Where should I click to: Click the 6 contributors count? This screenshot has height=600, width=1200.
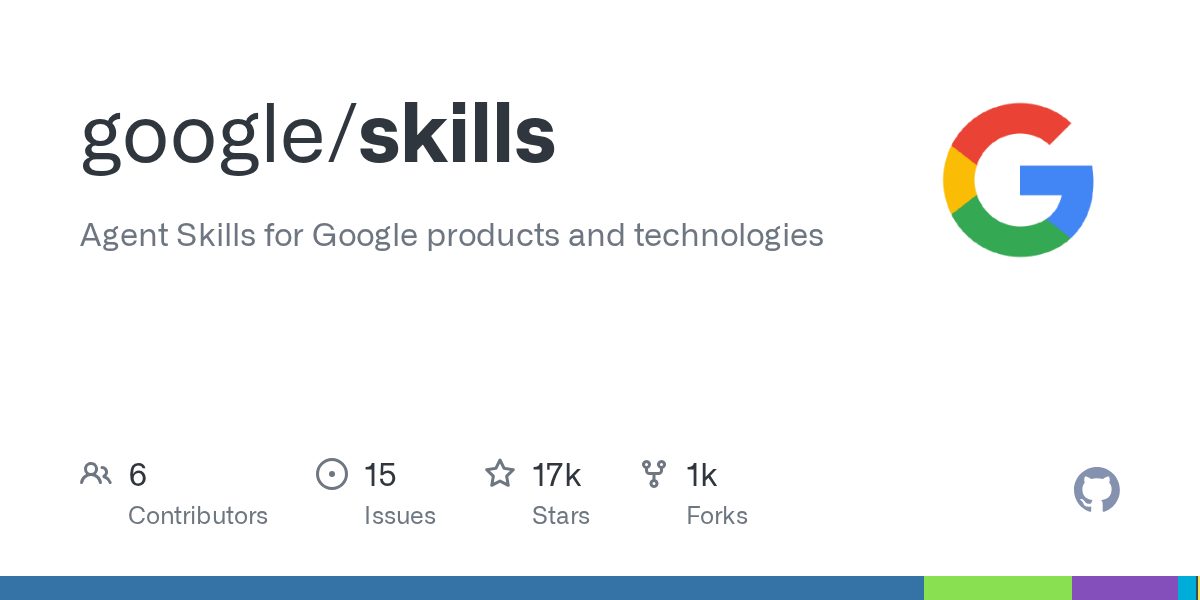coord(138,475)
